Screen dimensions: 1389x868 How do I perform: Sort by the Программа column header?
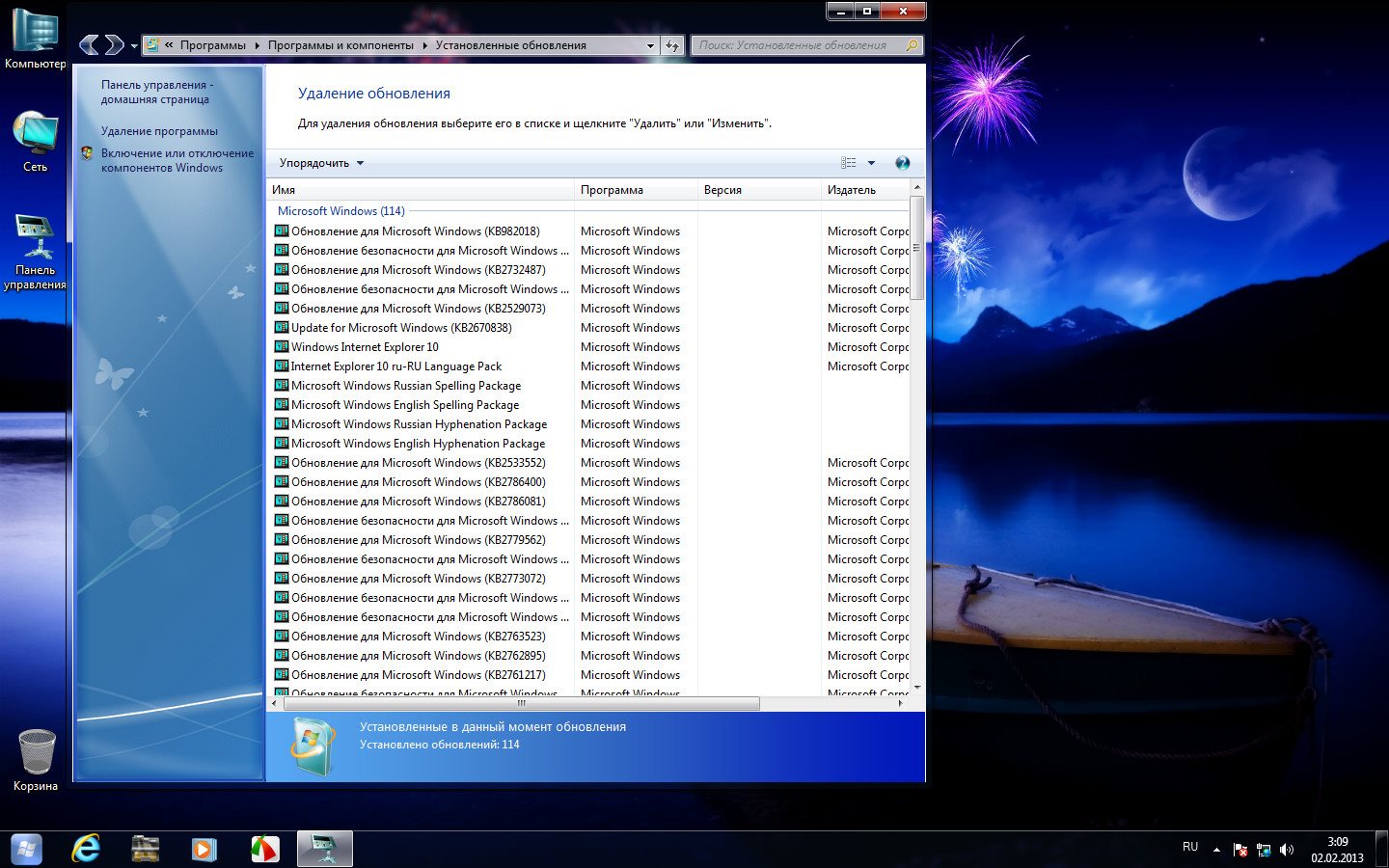636,190
